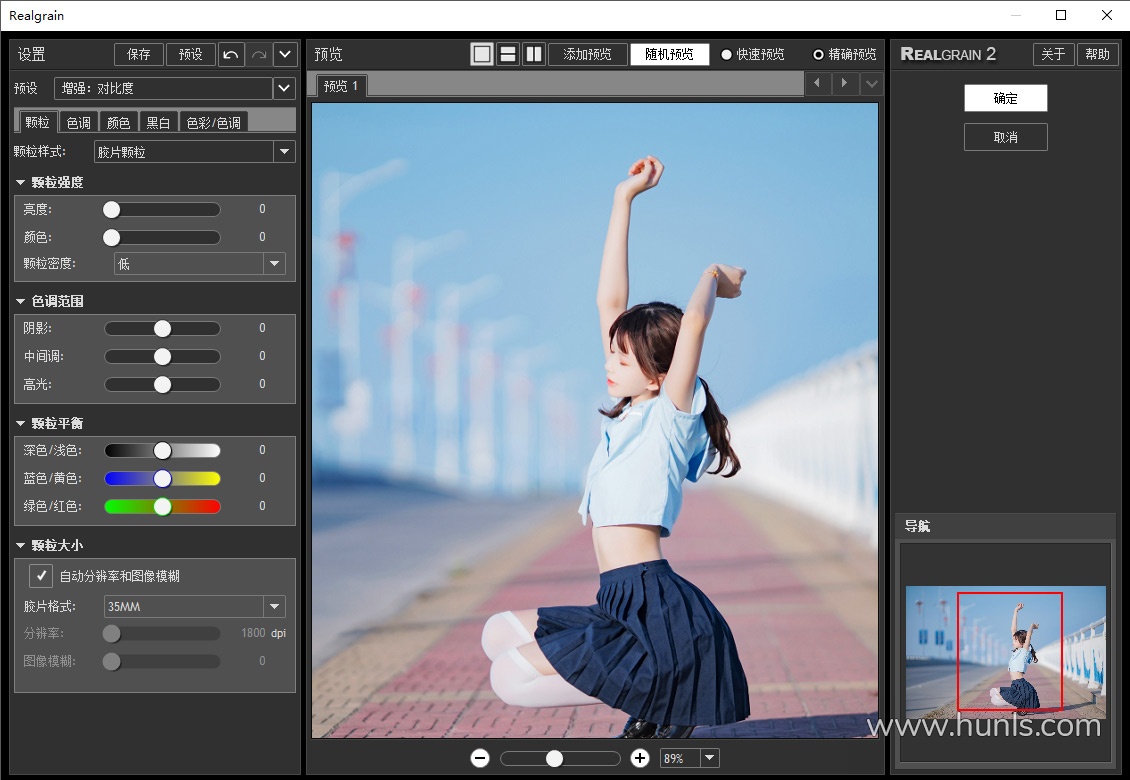Click the 蓝色/黄色 balance slider handle
The width and height of the screenshot is (1130, 780).
tap(163, 479)
